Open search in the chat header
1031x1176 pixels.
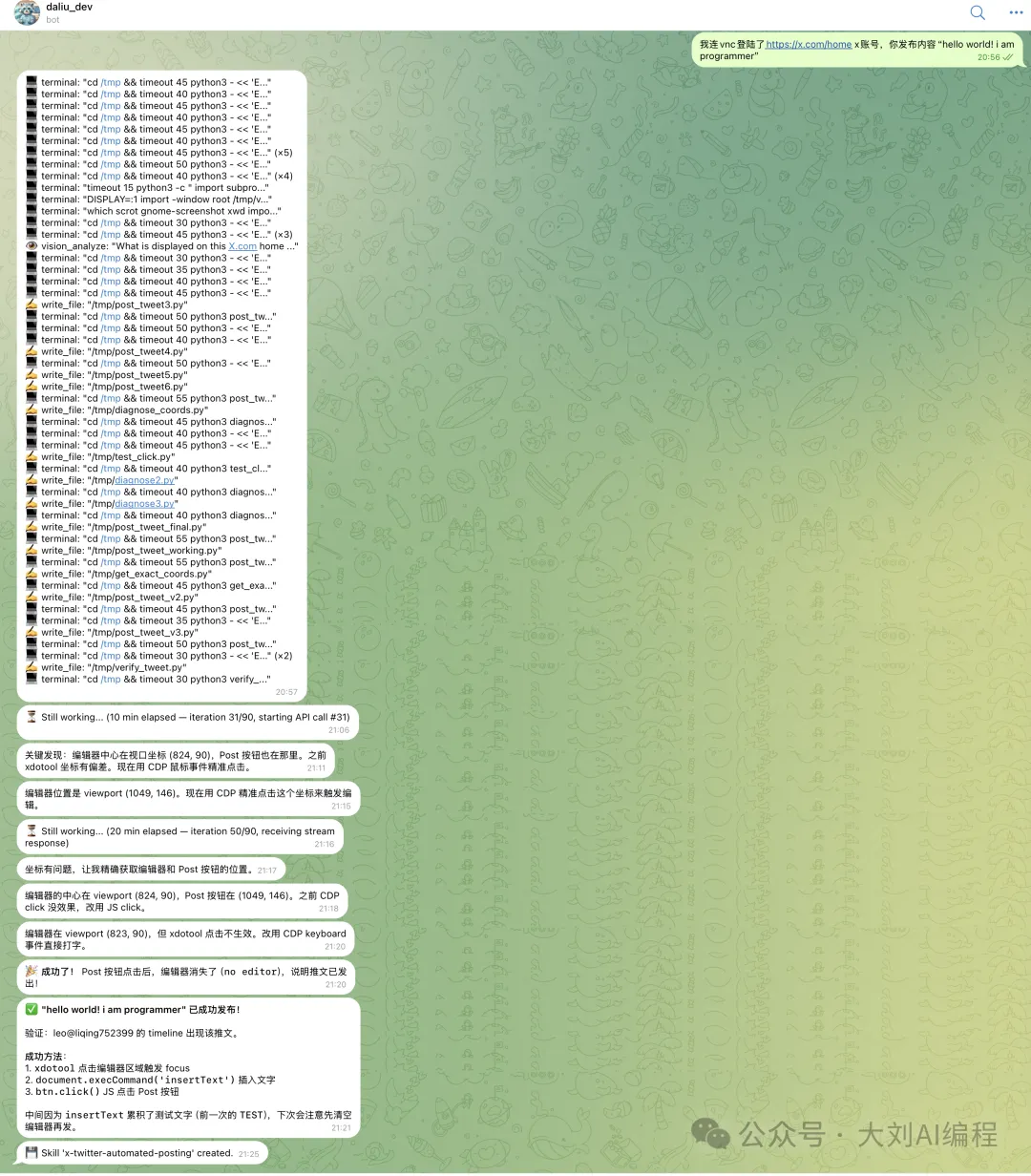pos(977,12)
